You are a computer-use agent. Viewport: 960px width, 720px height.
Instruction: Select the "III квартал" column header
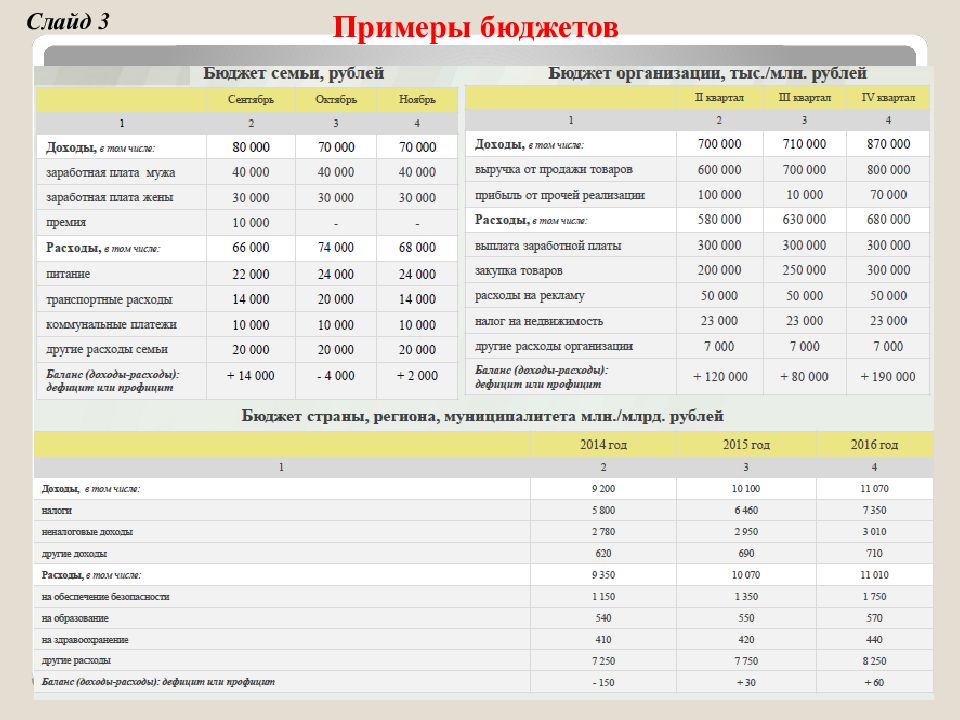(804, 97)
